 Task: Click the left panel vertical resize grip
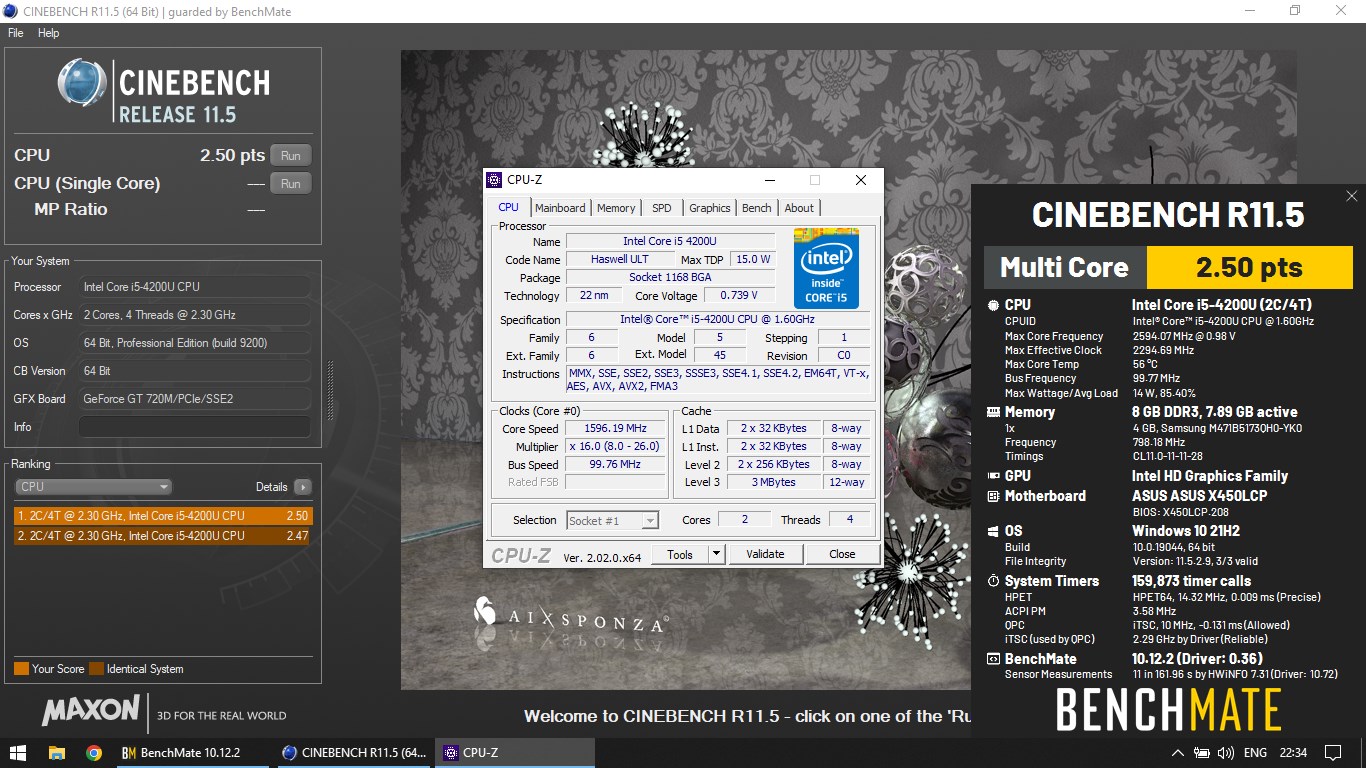(x=331, y=390)
